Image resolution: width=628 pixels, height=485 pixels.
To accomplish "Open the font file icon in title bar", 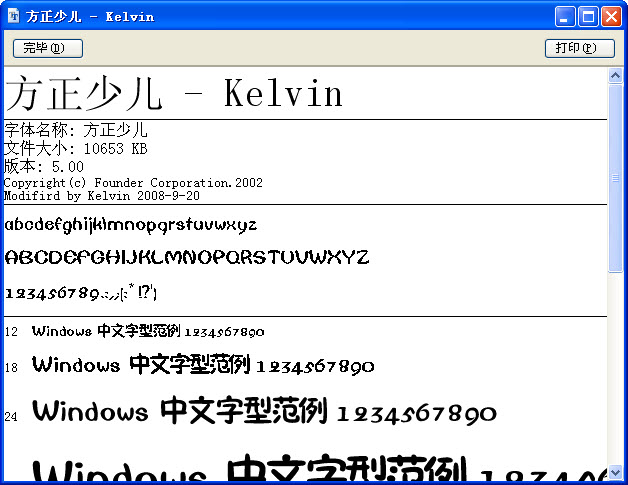I will tap(14, 15).
